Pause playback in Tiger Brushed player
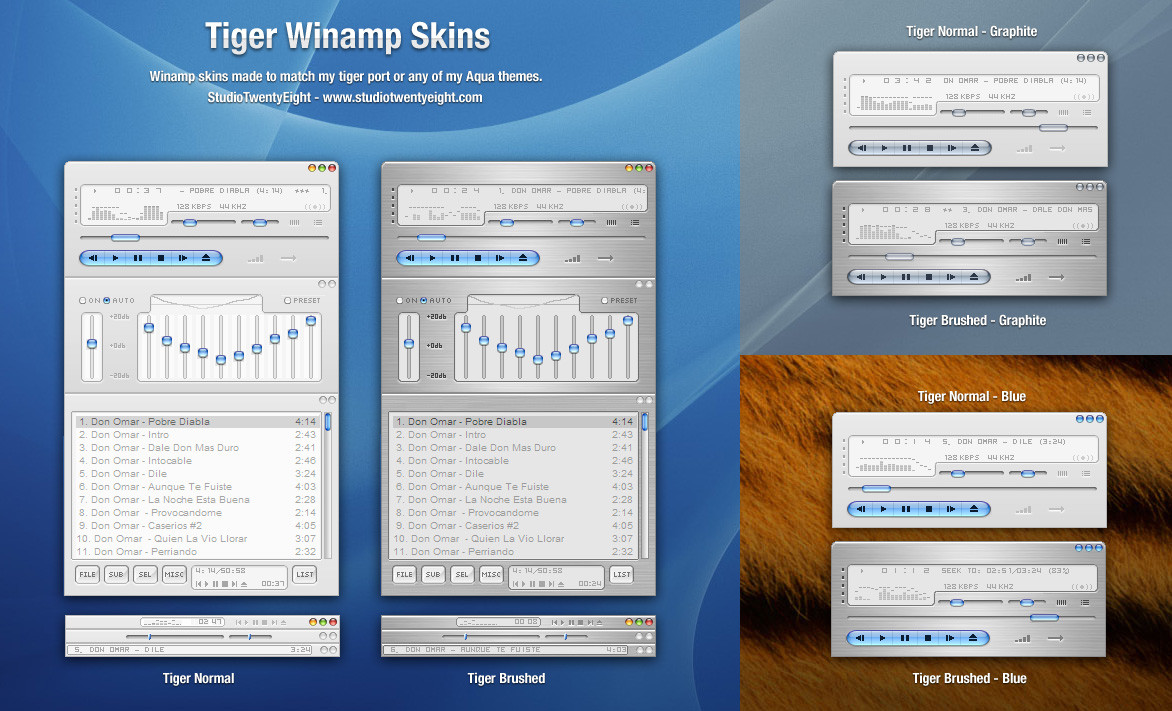The height and width of the screenshot is (711, 1172). click(x=454, y=258)
